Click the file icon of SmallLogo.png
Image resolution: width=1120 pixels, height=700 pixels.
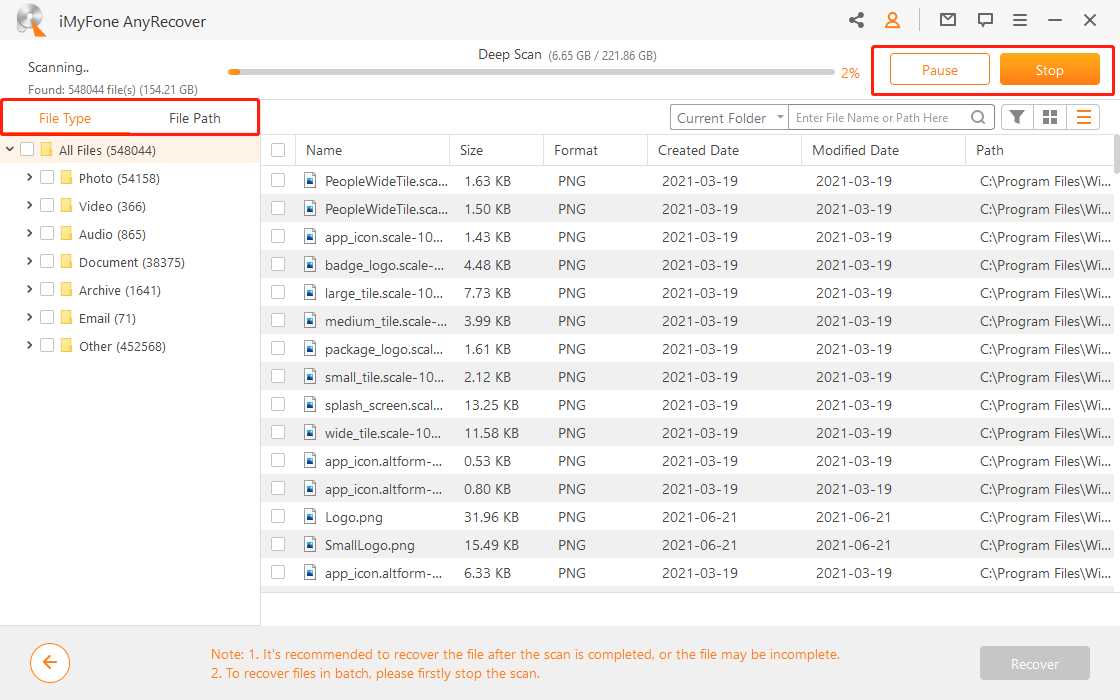(310, 544)
